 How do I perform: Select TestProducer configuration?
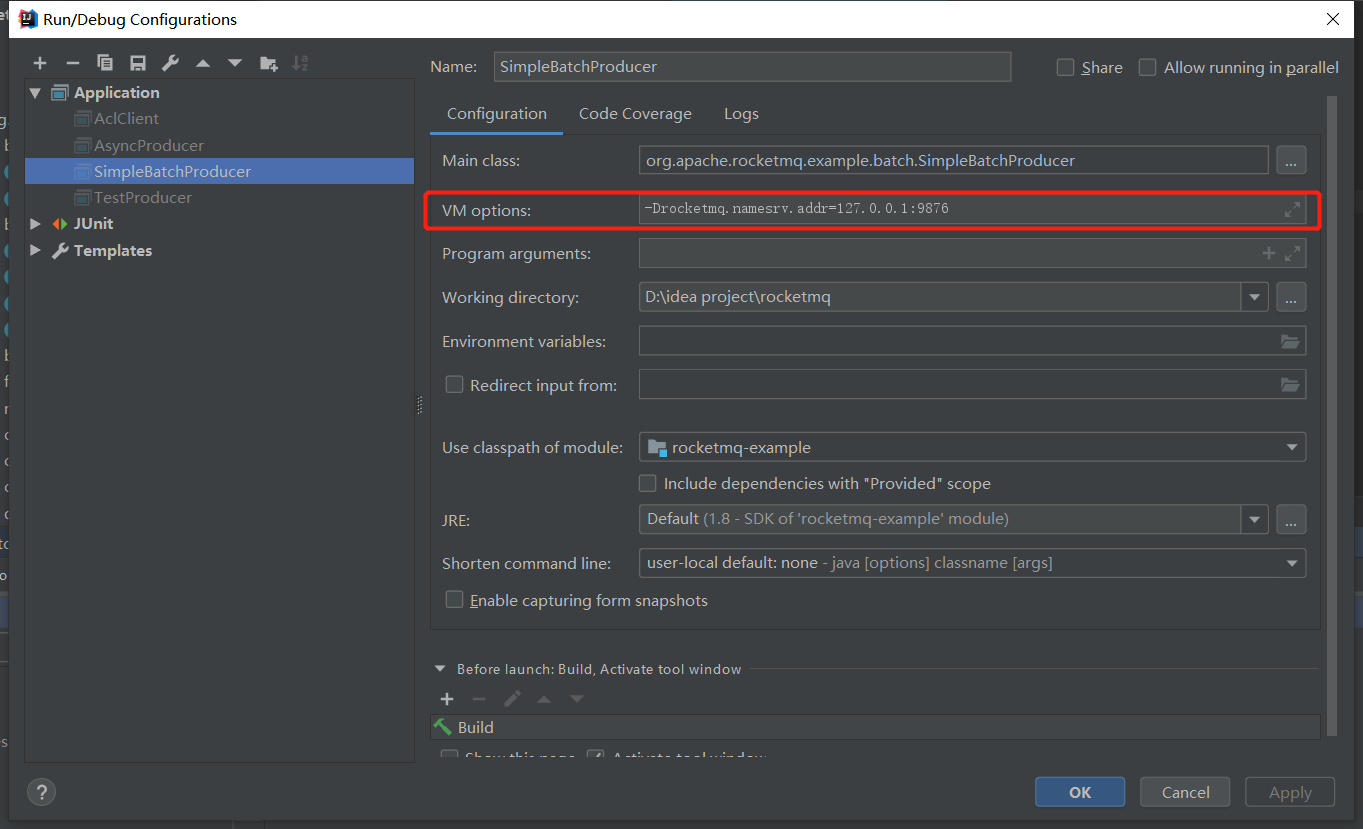(143, 197)
